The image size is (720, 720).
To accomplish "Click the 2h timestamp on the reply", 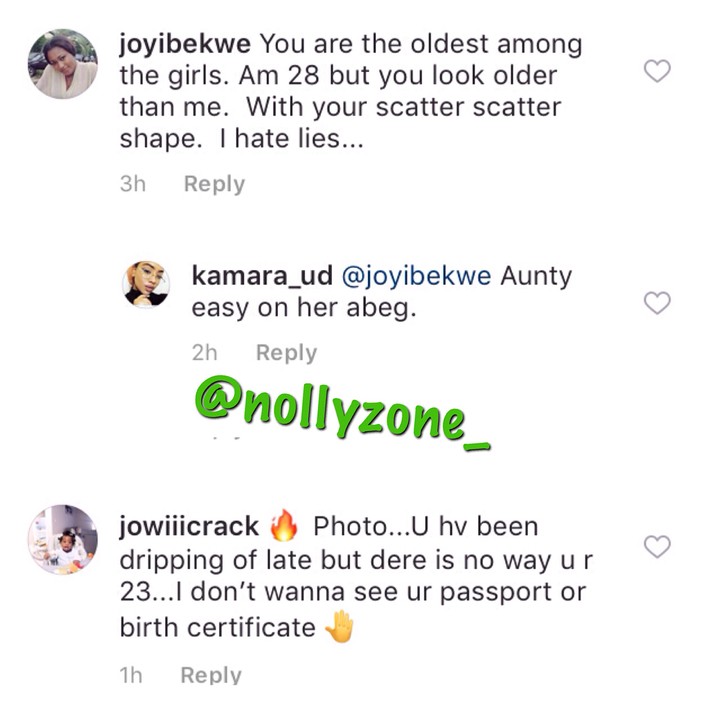I will tap(205, 353).
